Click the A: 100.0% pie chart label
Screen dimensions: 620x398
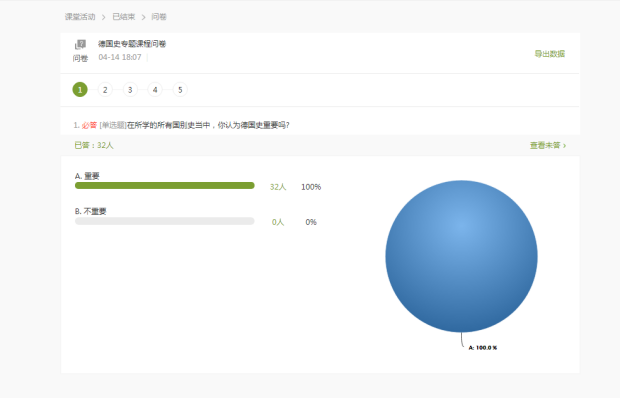[483, 348]
